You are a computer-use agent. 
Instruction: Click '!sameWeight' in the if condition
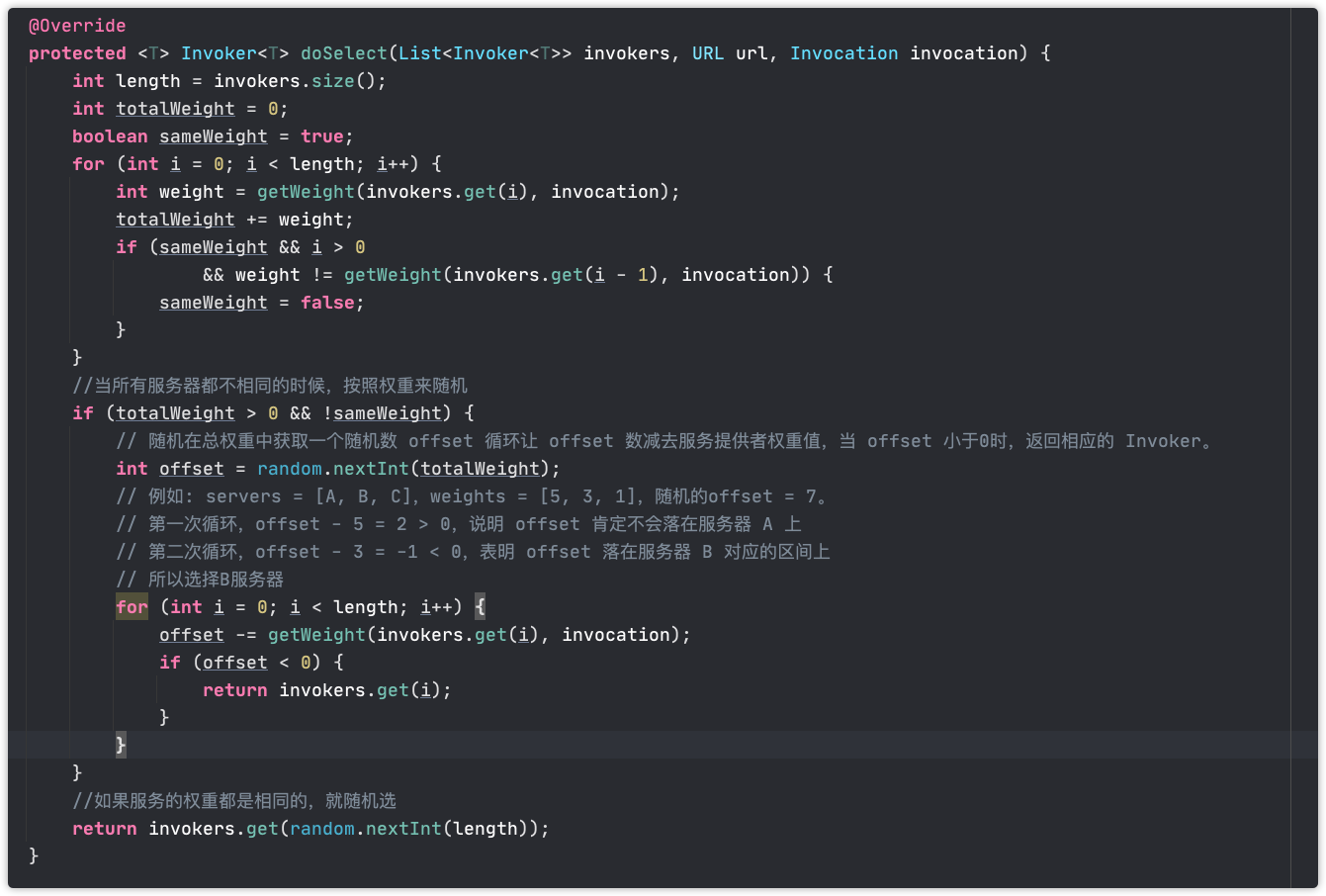382,413
